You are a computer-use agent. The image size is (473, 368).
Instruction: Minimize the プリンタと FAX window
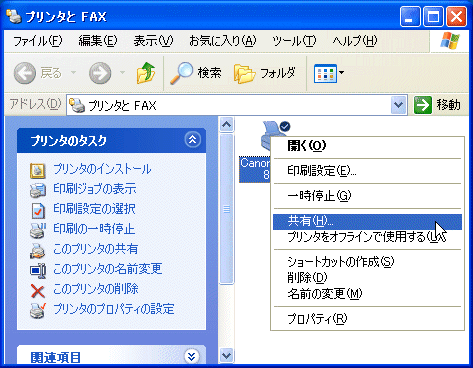coord(410,16)
